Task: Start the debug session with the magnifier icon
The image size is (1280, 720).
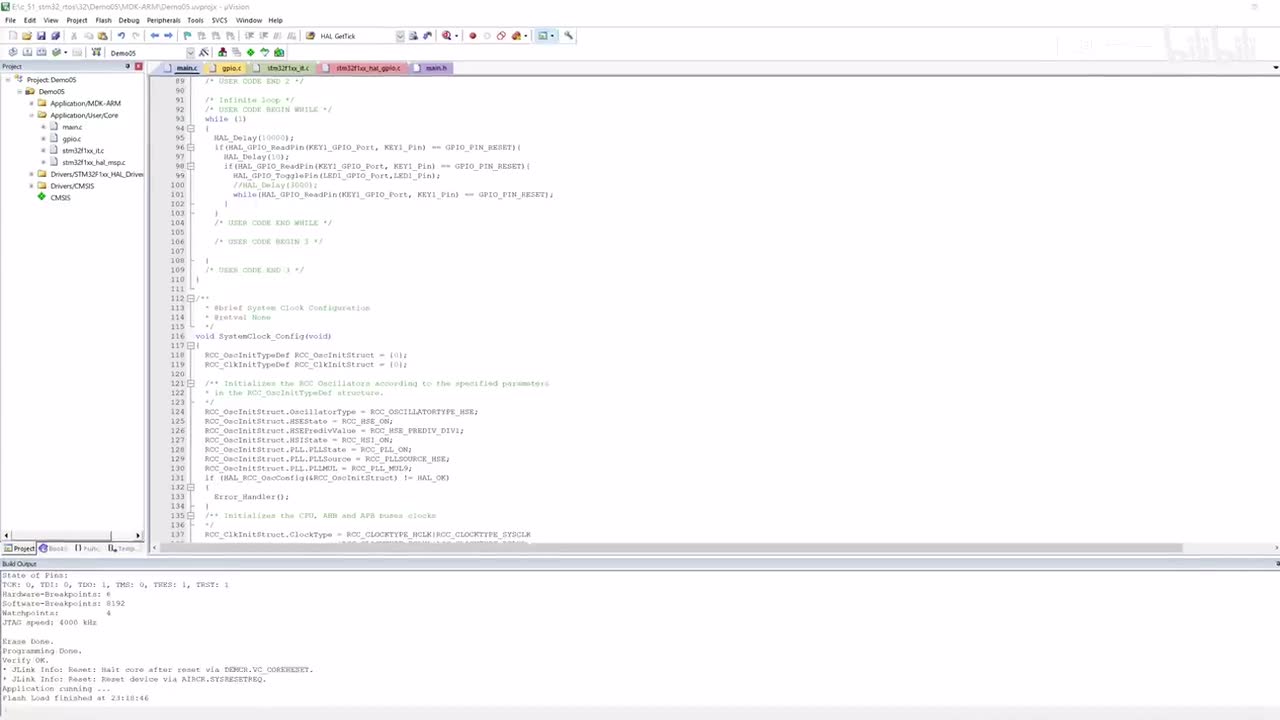Action: 446,36
